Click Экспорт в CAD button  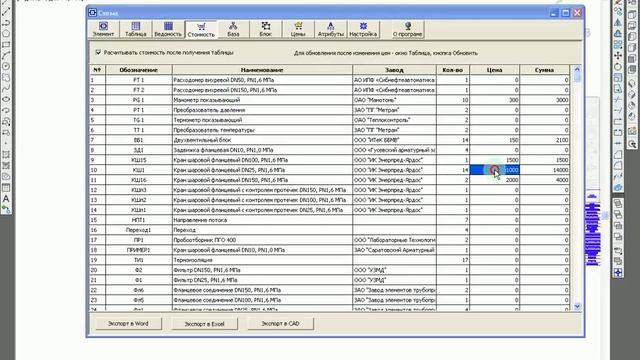point(280,324)
